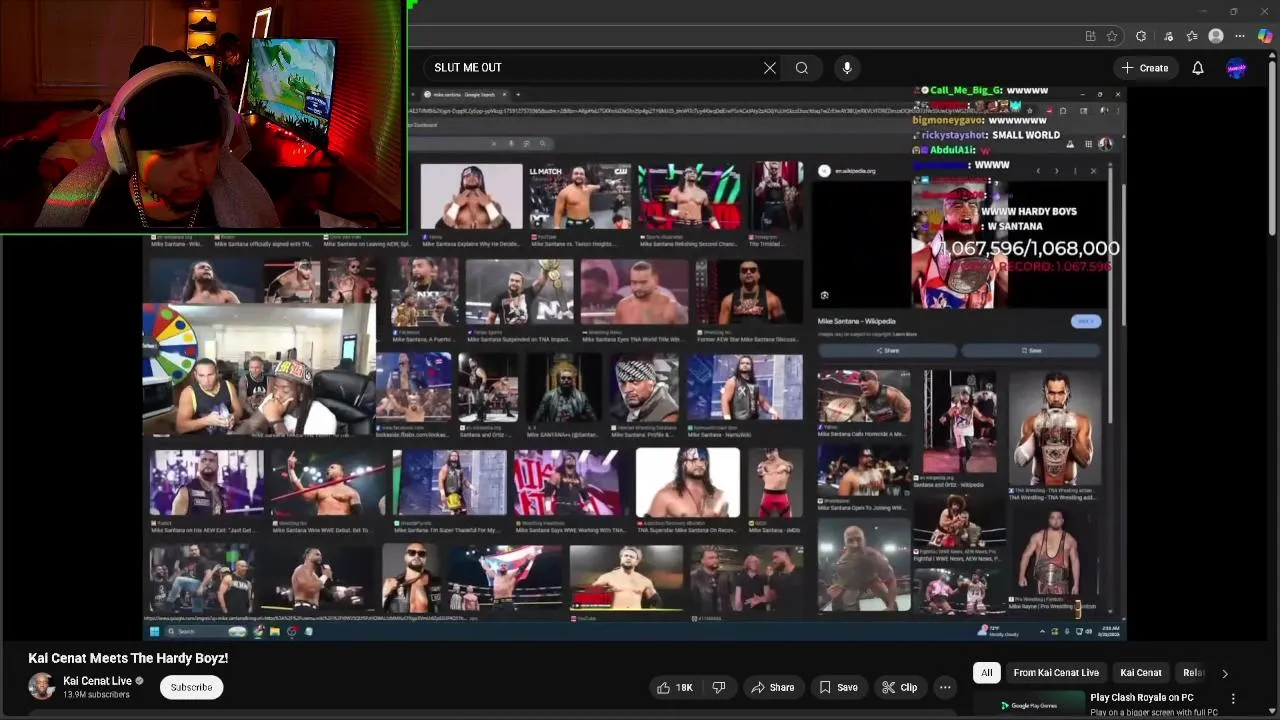Screen dimensions: 1280x720
Task: Dislike the video with thumbs-down
Action: coord(719,687)
